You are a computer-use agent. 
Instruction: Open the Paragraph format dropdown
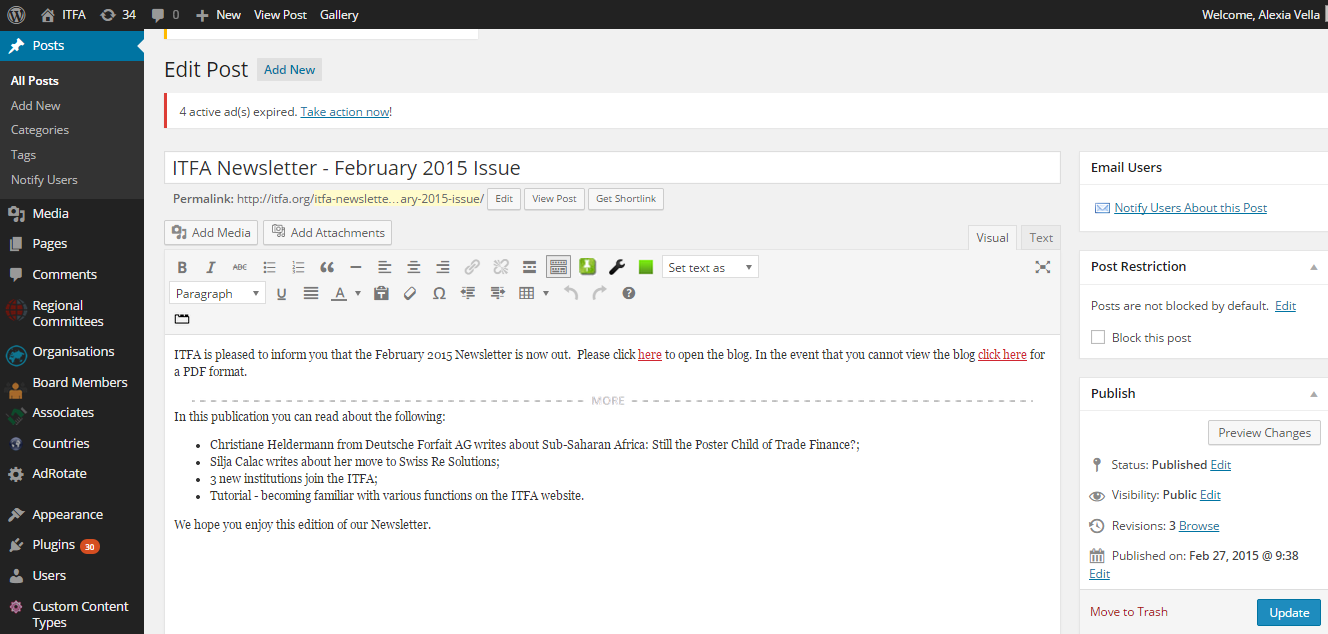pyautogui.click(x=217, y=293)
